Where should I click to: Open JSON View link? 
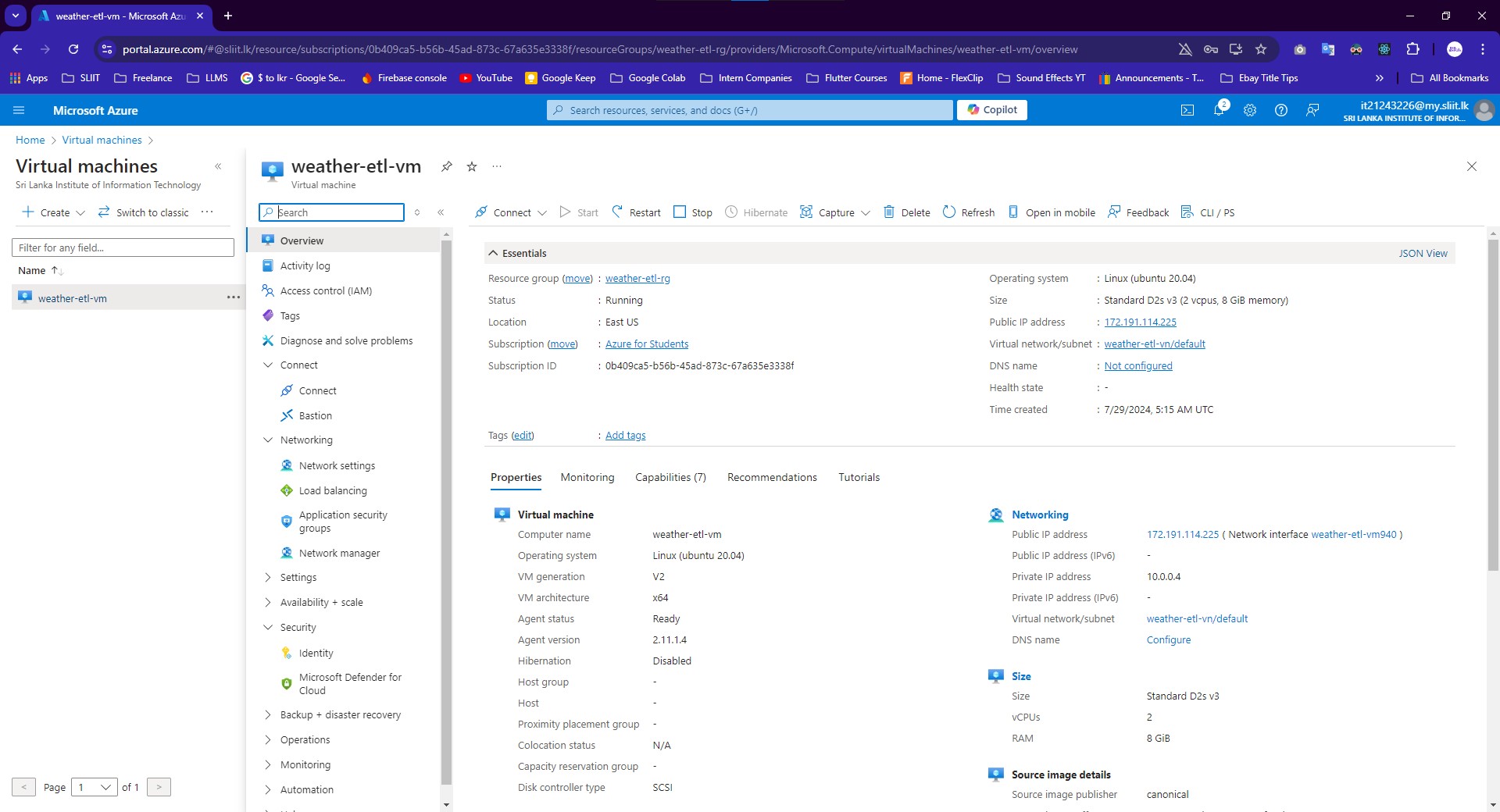coord(1423,253)
